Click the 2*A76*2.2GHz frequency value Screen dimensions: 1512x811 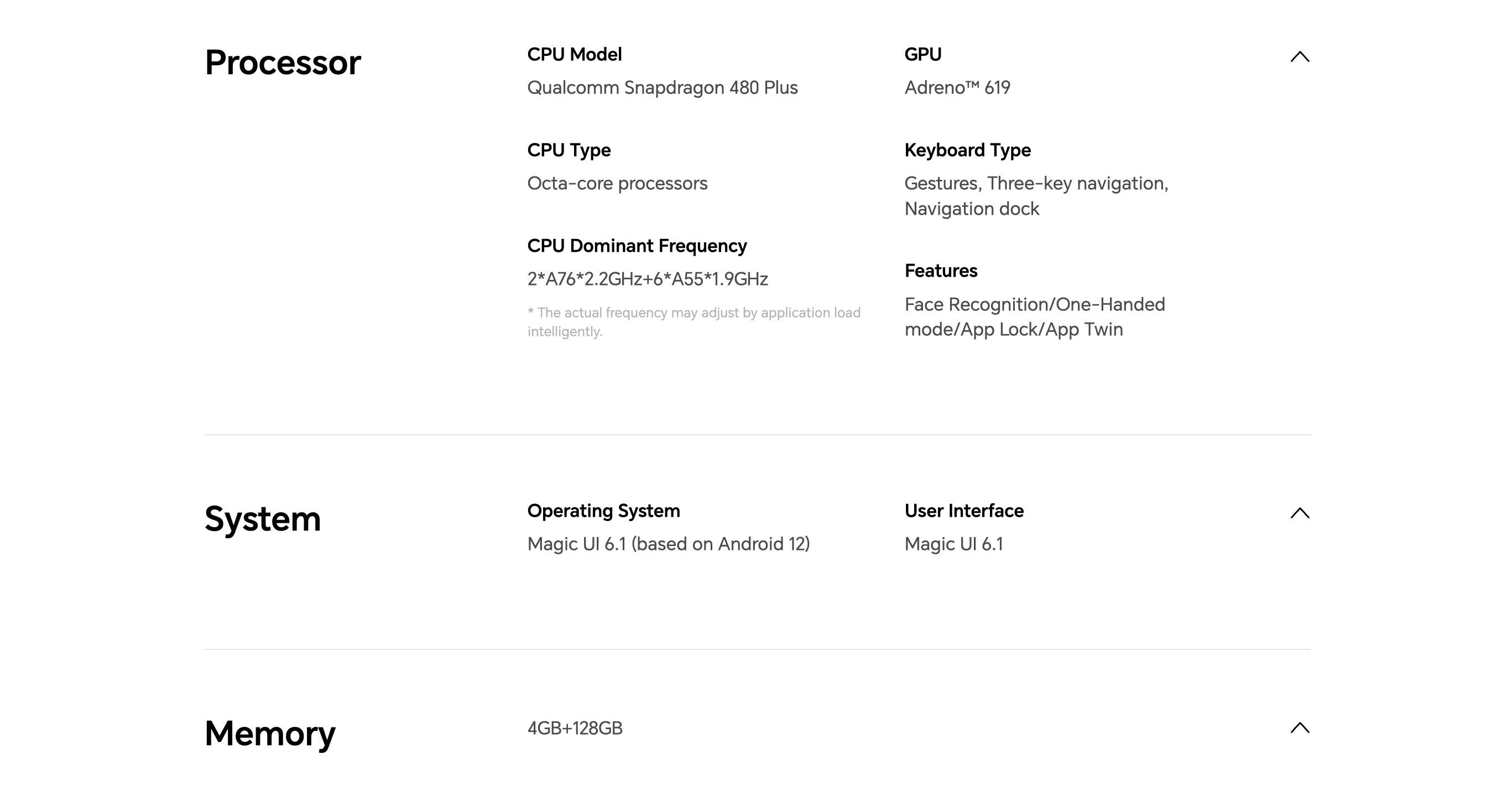(x=648, y=279)
